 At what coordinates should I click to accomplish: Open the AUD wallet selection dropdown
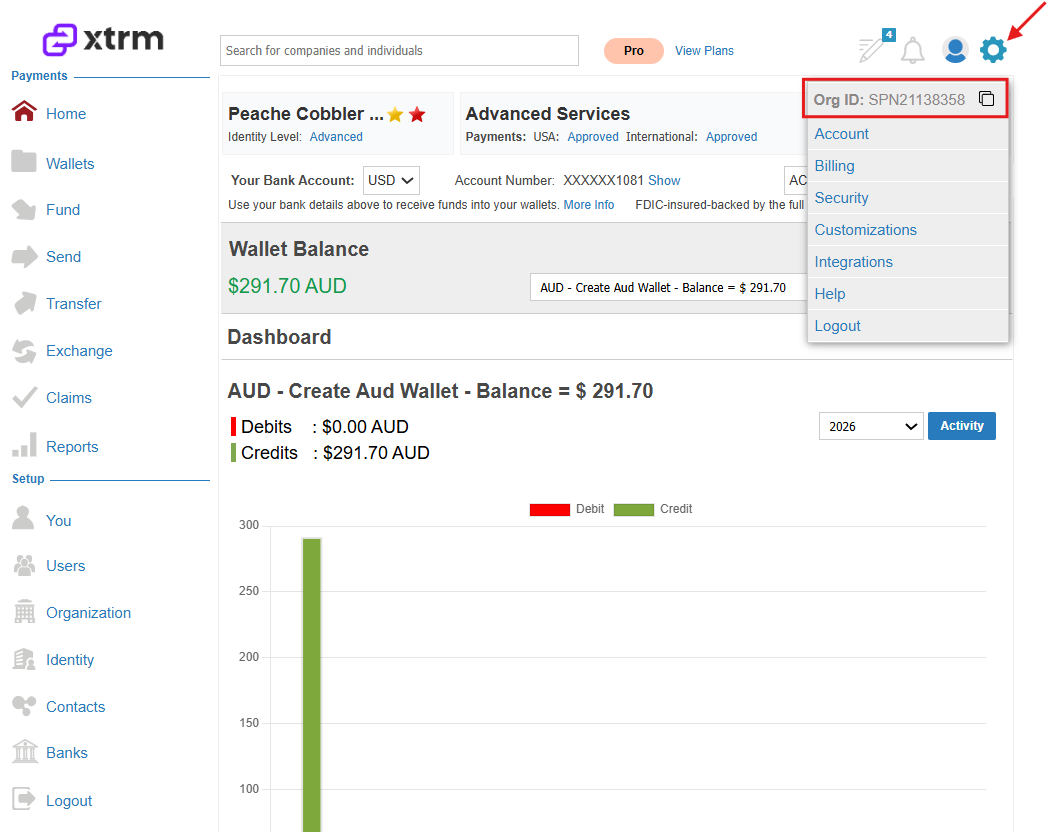click(x=668, y=287)
